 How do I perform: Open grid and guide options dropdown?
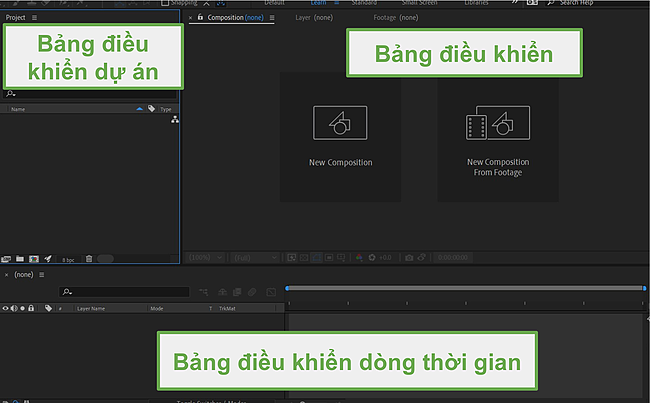[x=341, y=257]
